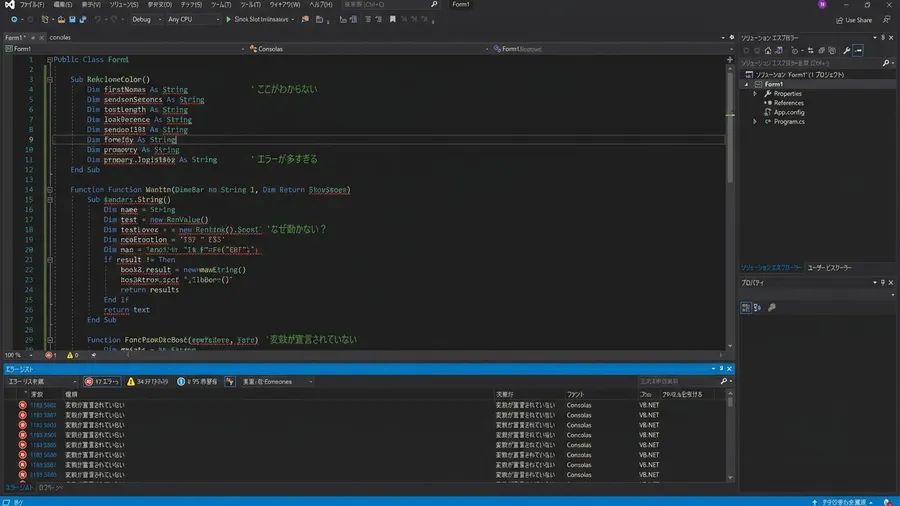Select the solution root node in Solution Explorer
The image size is (900, 506).
click(799, 75)
